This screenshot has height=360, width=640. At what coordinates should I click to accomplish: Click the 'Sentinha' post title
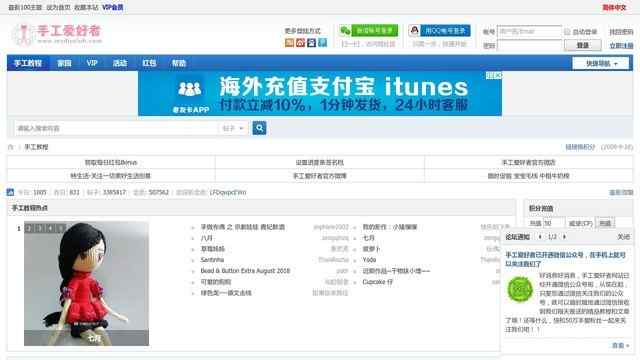[212, 260]
